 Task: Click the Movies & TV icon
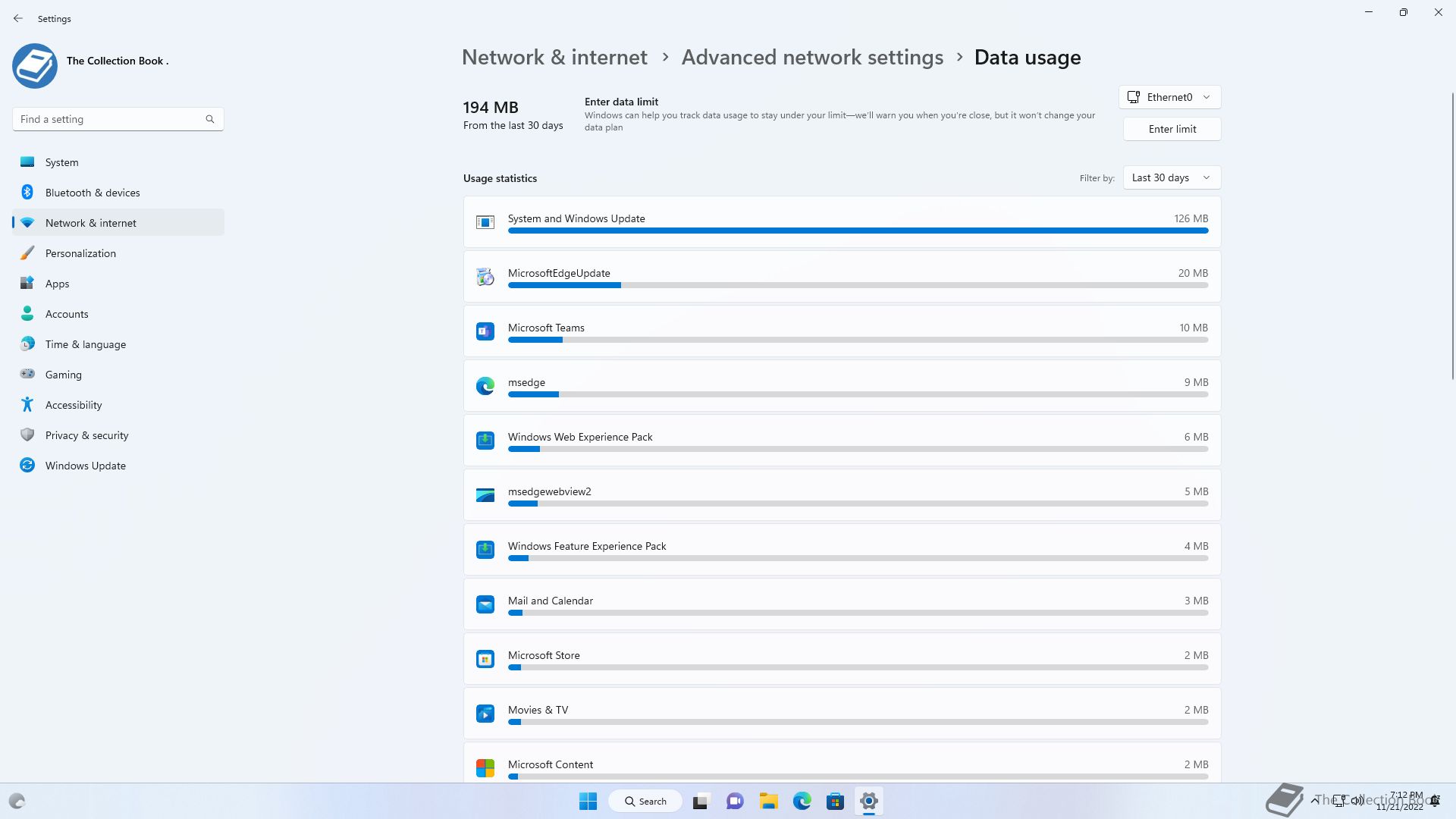point(485,714)
